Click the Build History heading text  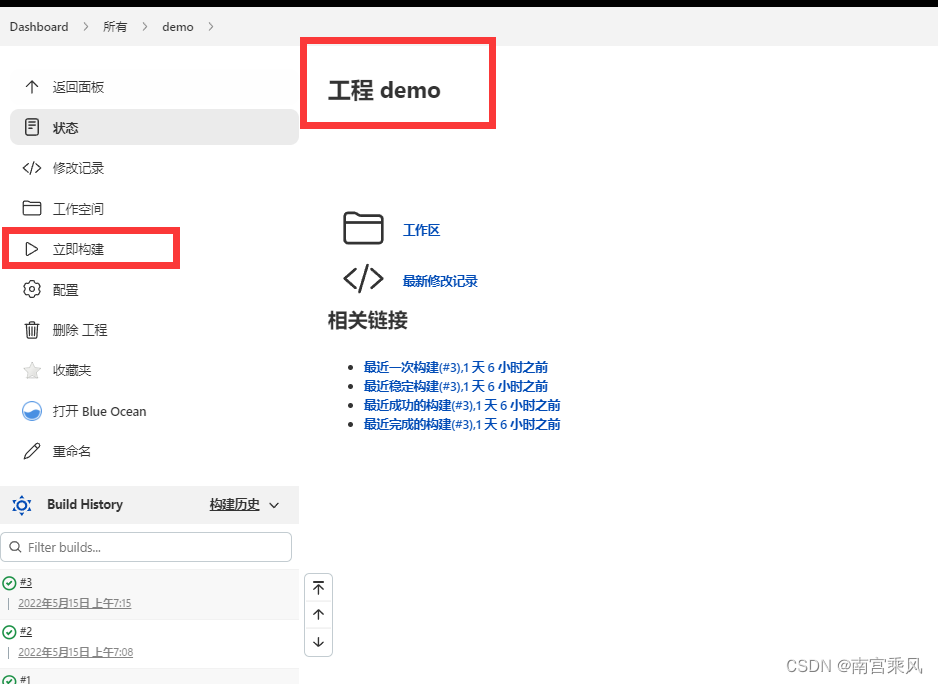click(85, 504)
